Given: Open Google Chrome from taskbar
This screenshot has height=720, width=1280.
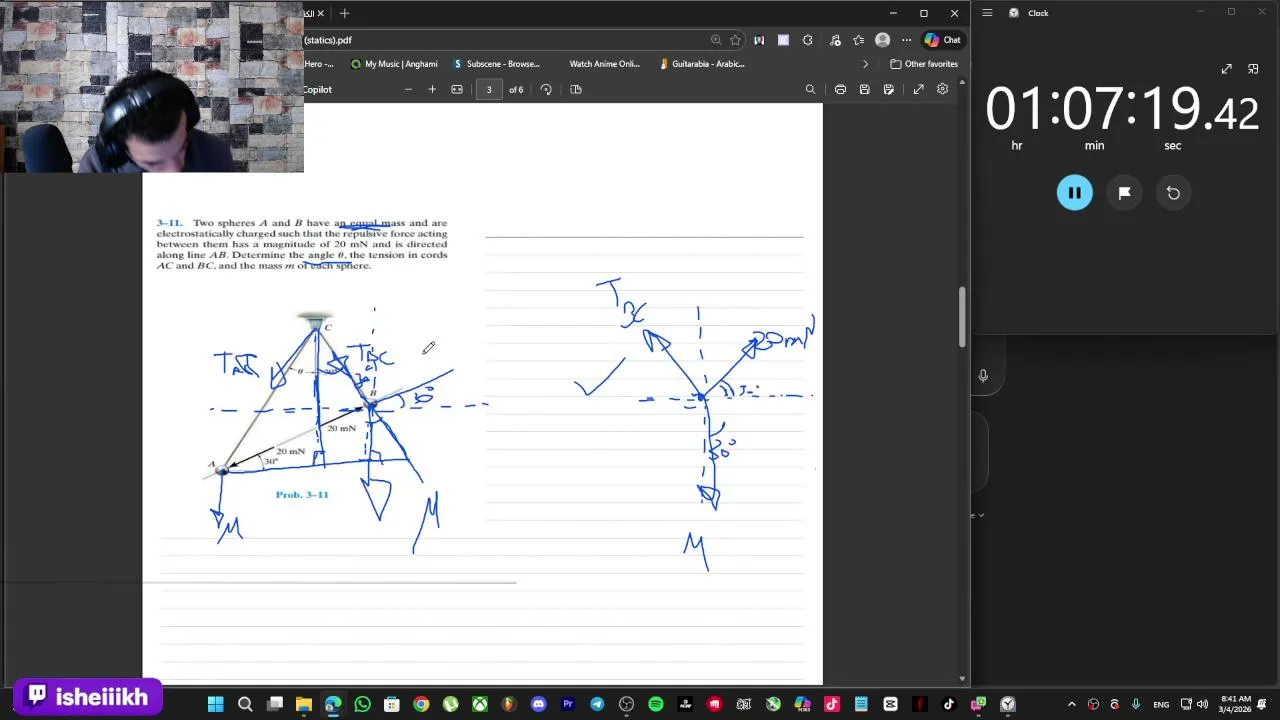Looking at the screenshot, I should click(x=421, y=704).
